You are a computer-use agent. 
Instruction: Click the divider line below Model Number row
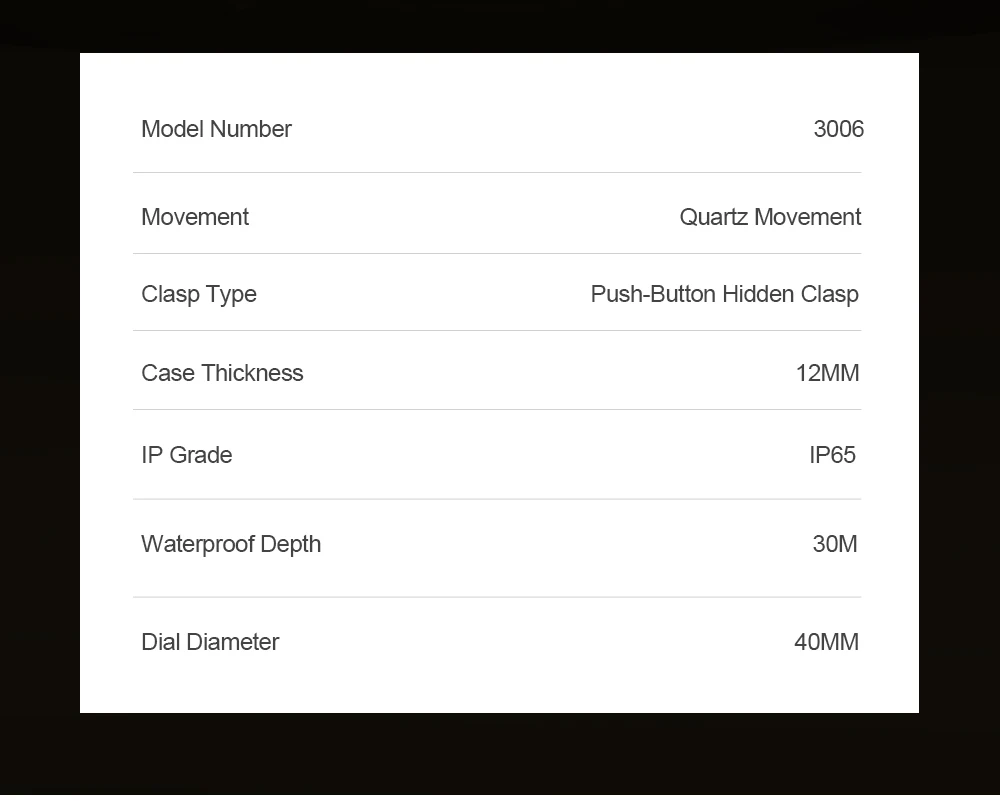(x=497, y=172)
